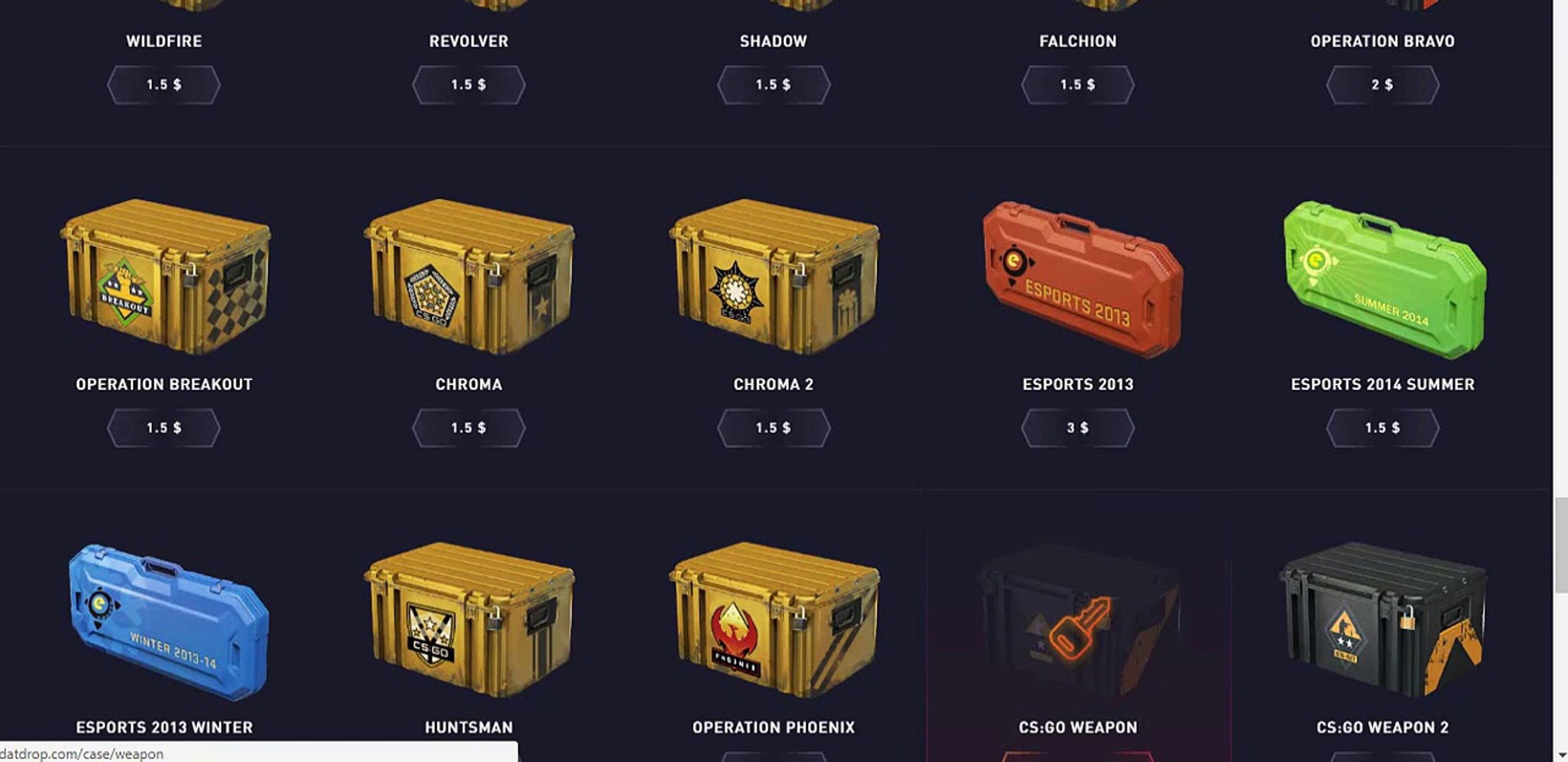This screenshot has width=1568, height=762.
Task: Choose the red eSports 2013 case
Action: point(1082,279)
